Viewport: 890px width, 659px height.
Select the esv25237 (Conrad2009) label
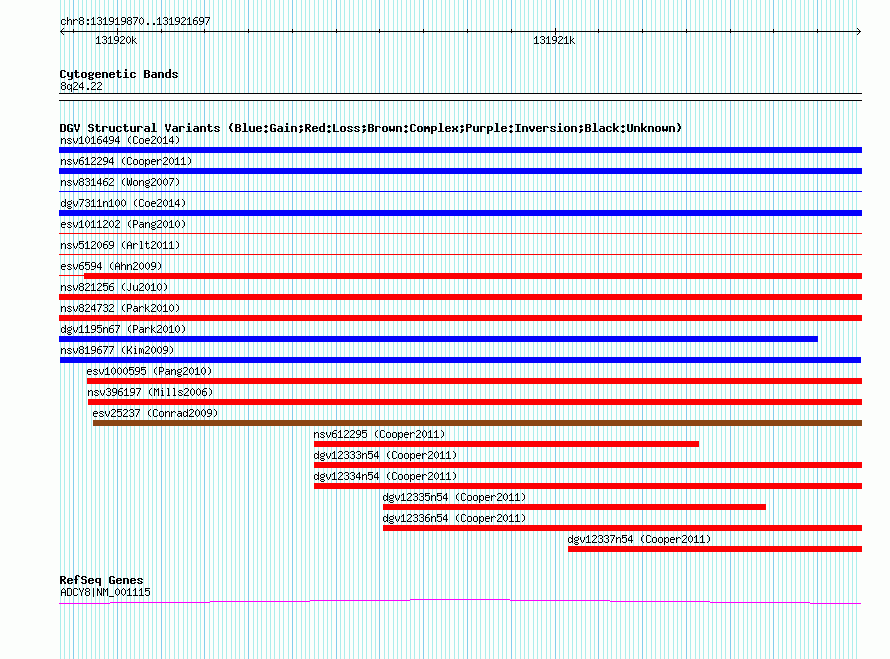(155, 413)
